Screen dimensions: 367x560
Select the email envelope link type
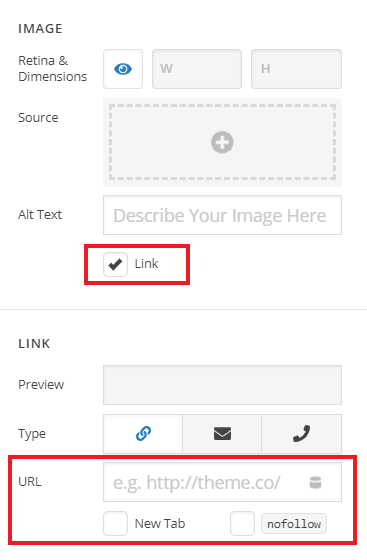point(222,434)
